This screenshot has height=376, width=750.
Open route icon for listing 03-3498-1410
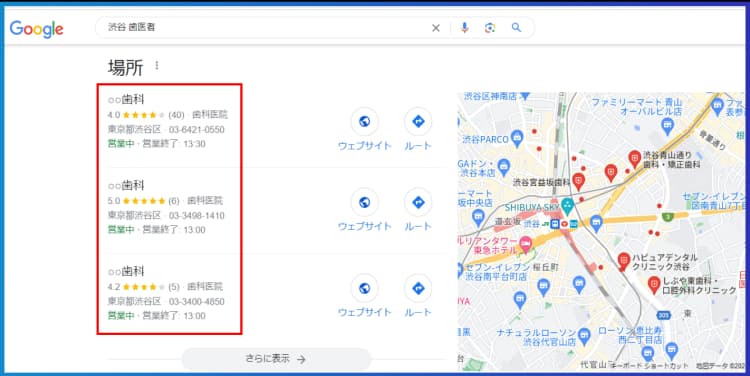[x=418, y=202]
